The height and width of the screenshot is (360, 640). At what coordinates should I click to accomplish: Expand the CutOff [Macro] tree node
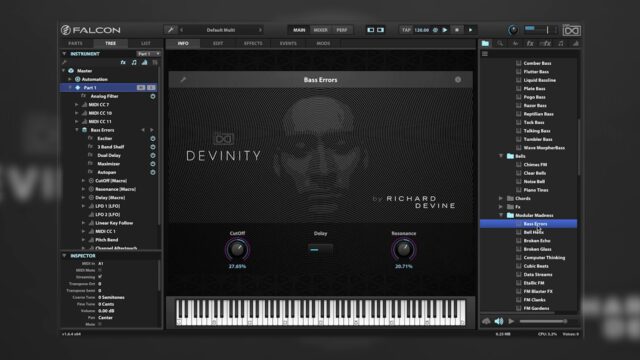(83, 180)
